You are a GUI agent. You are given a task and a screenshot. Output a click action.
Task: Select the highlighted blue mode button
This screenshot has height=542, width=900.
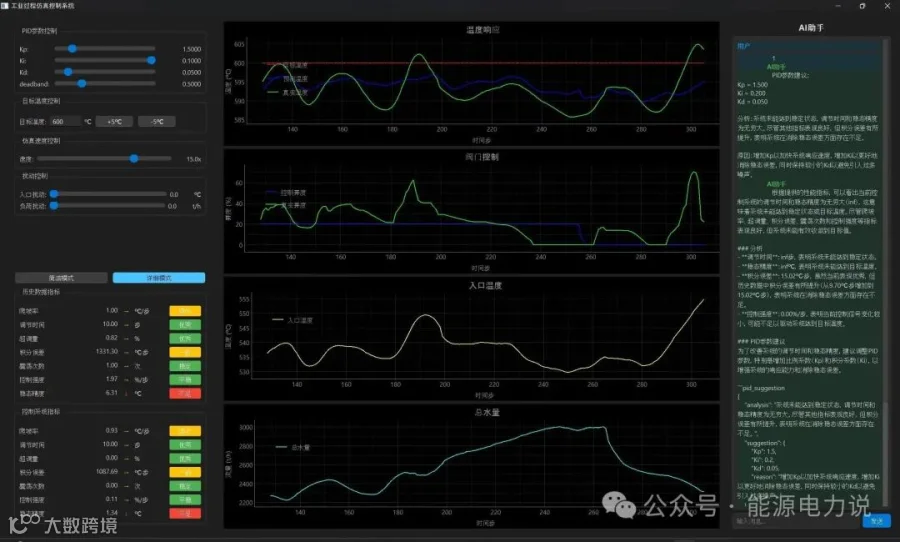[159, 278]
